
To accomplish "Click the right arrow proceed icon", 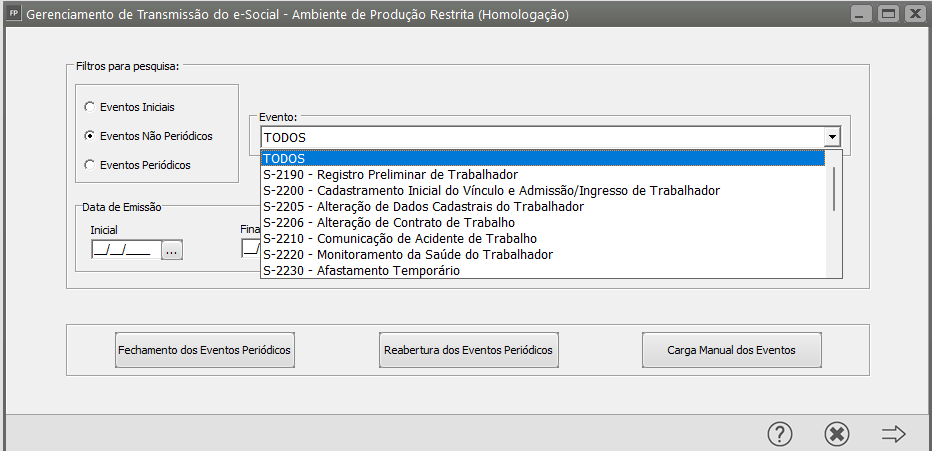I will pyautogui.click(x=893, y=433).
